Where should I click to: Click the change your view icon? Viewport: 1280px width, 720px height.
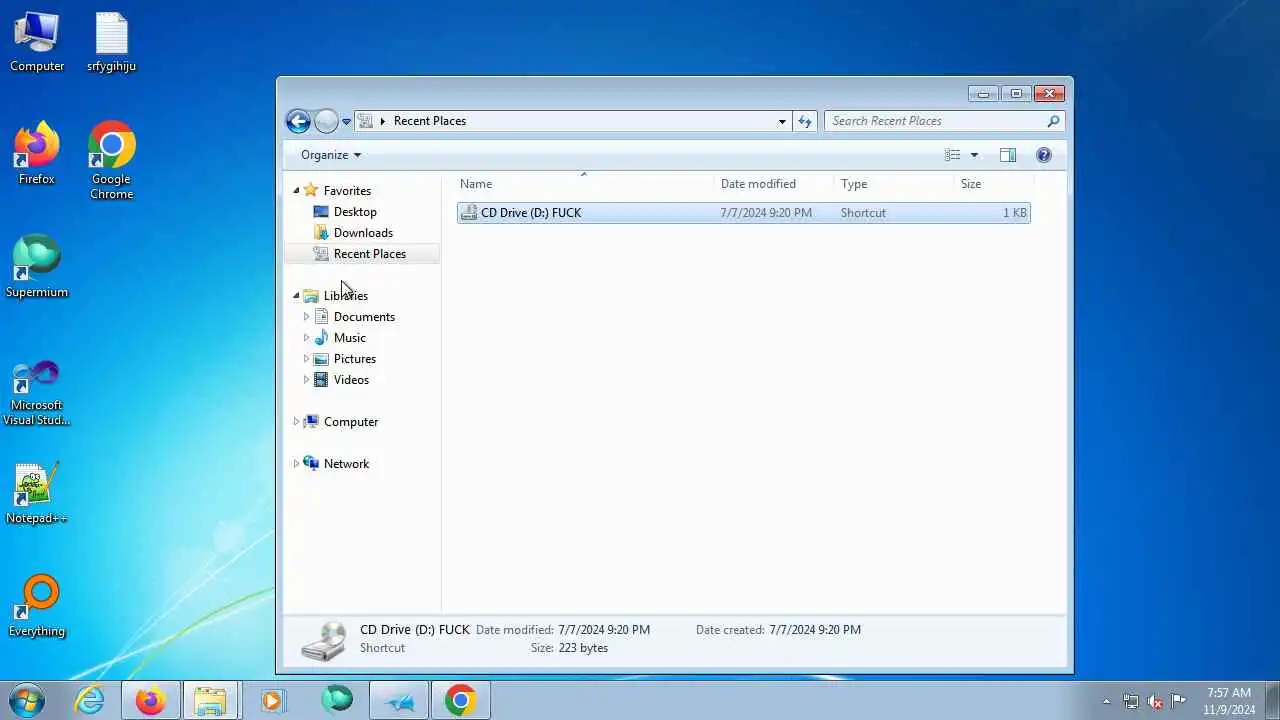[x=953, y=155]
